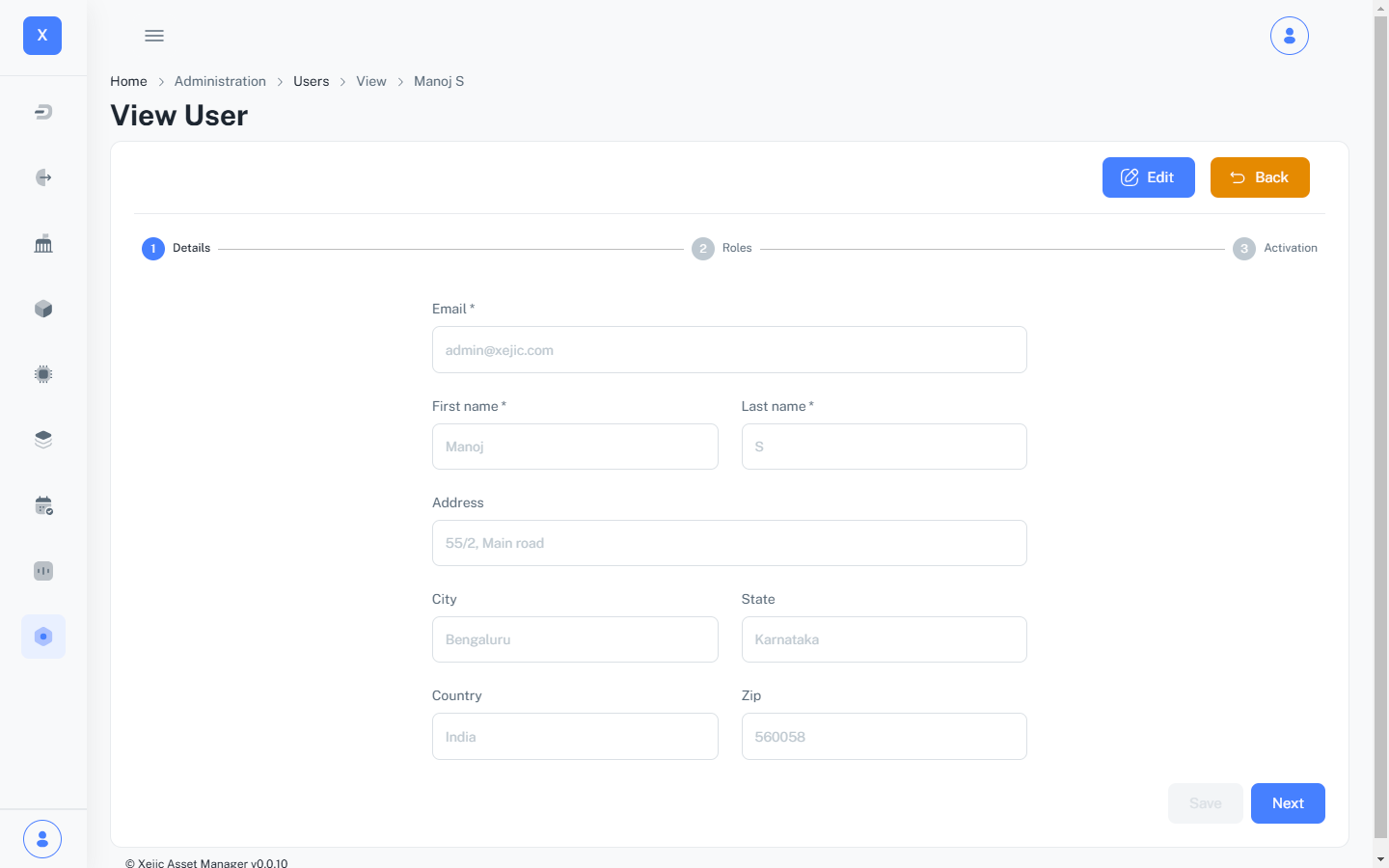Select step 1 Details
The height and width of the screenshot is (868, 1389).
(x=177, y=248)
